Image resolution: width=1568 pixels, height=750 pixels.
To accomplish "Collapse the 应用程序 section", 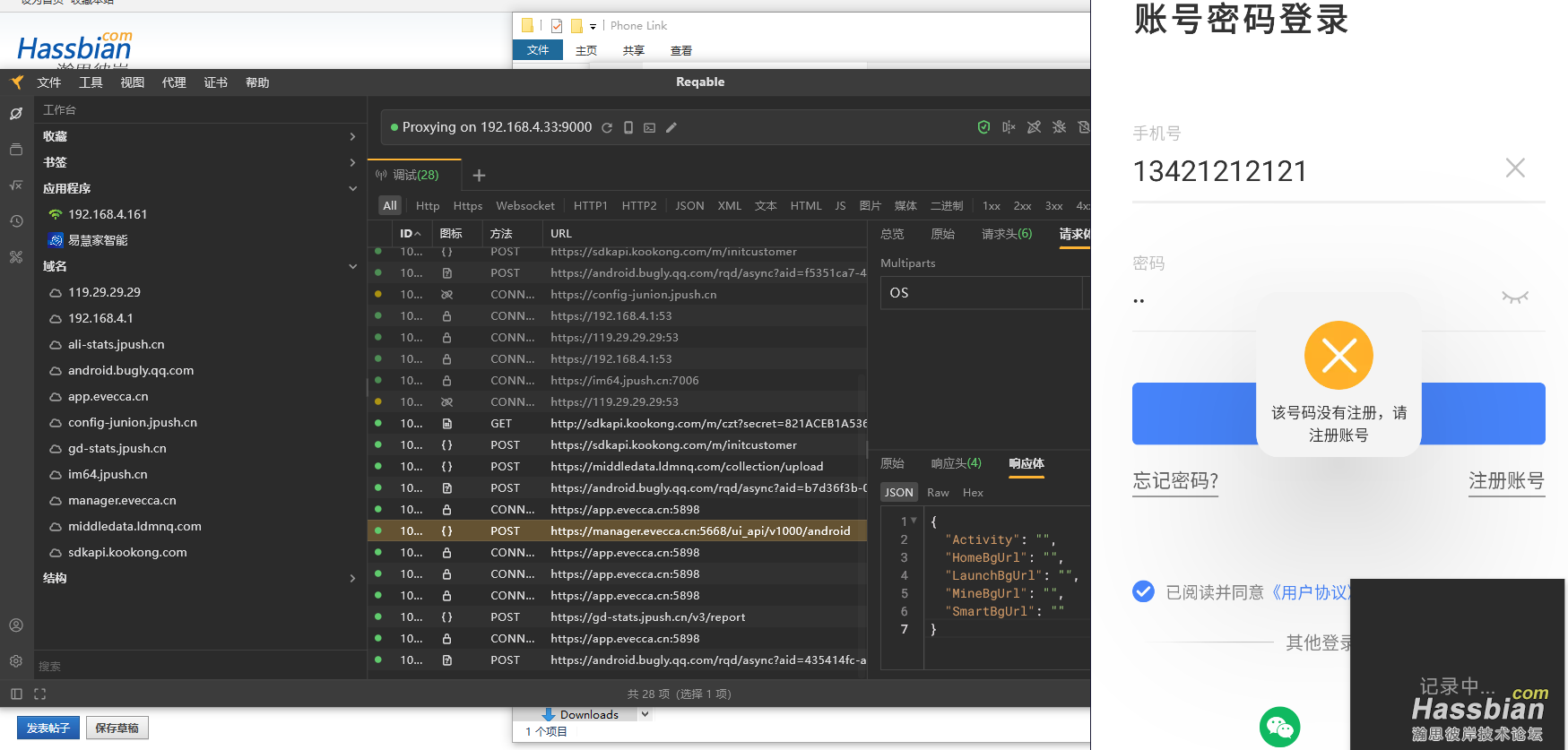I will click(352, 189).
